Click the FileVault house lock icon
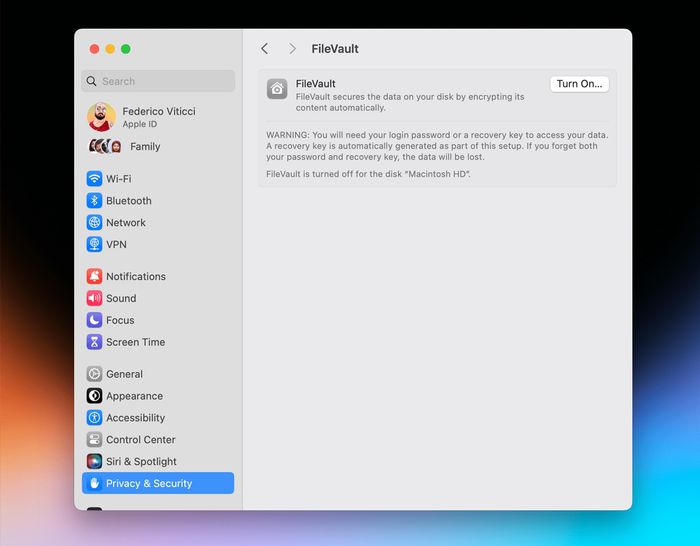Screen dimensions: 700x546 tap(277, 89)
